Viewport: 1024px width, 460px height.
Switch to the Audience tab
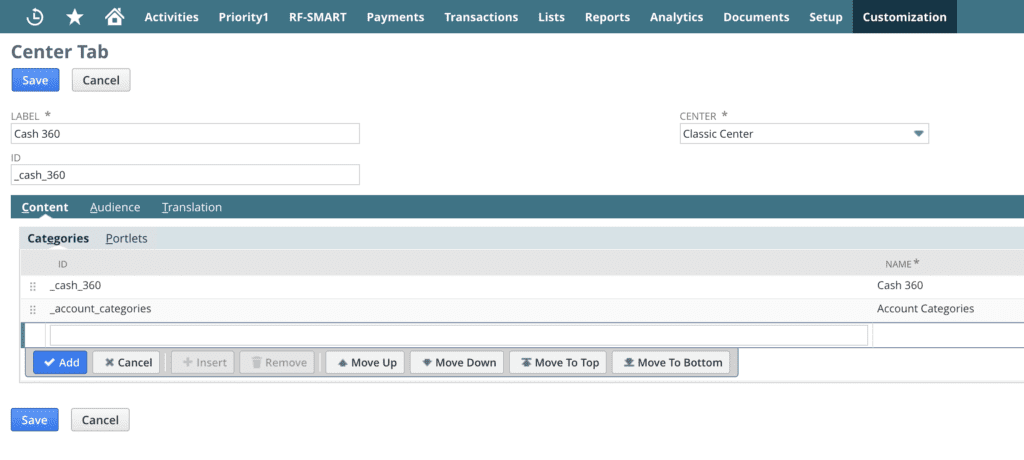point(115,207)
